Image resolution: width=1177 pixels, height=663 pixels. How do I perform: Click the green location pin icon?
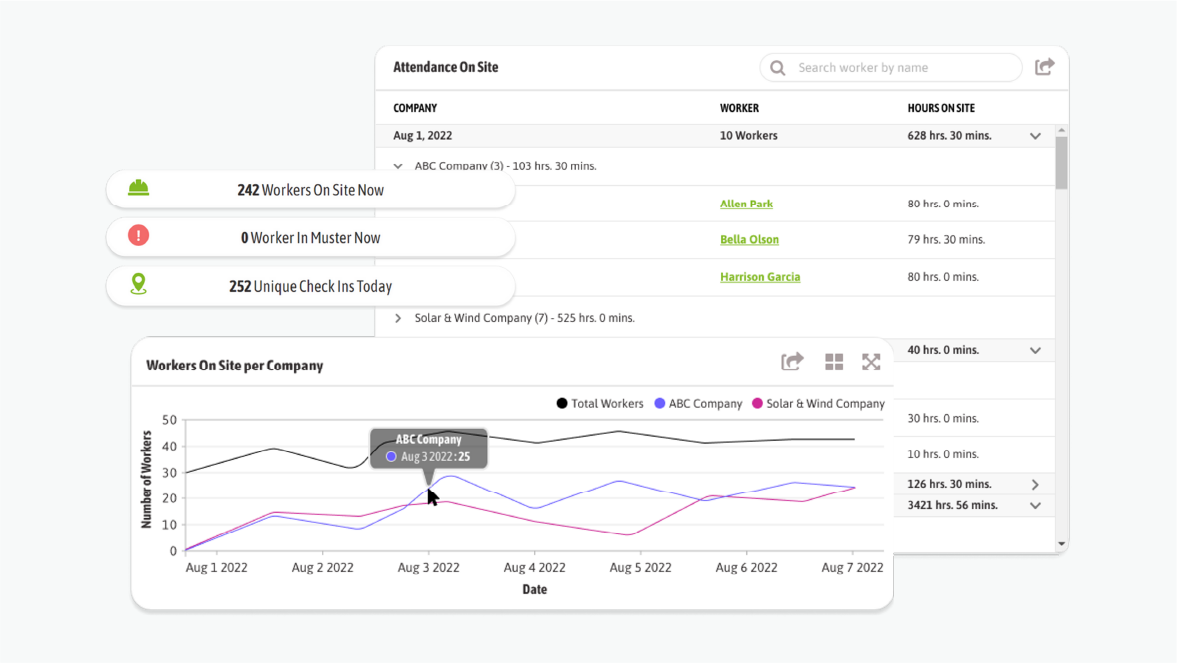coord(139,284)
